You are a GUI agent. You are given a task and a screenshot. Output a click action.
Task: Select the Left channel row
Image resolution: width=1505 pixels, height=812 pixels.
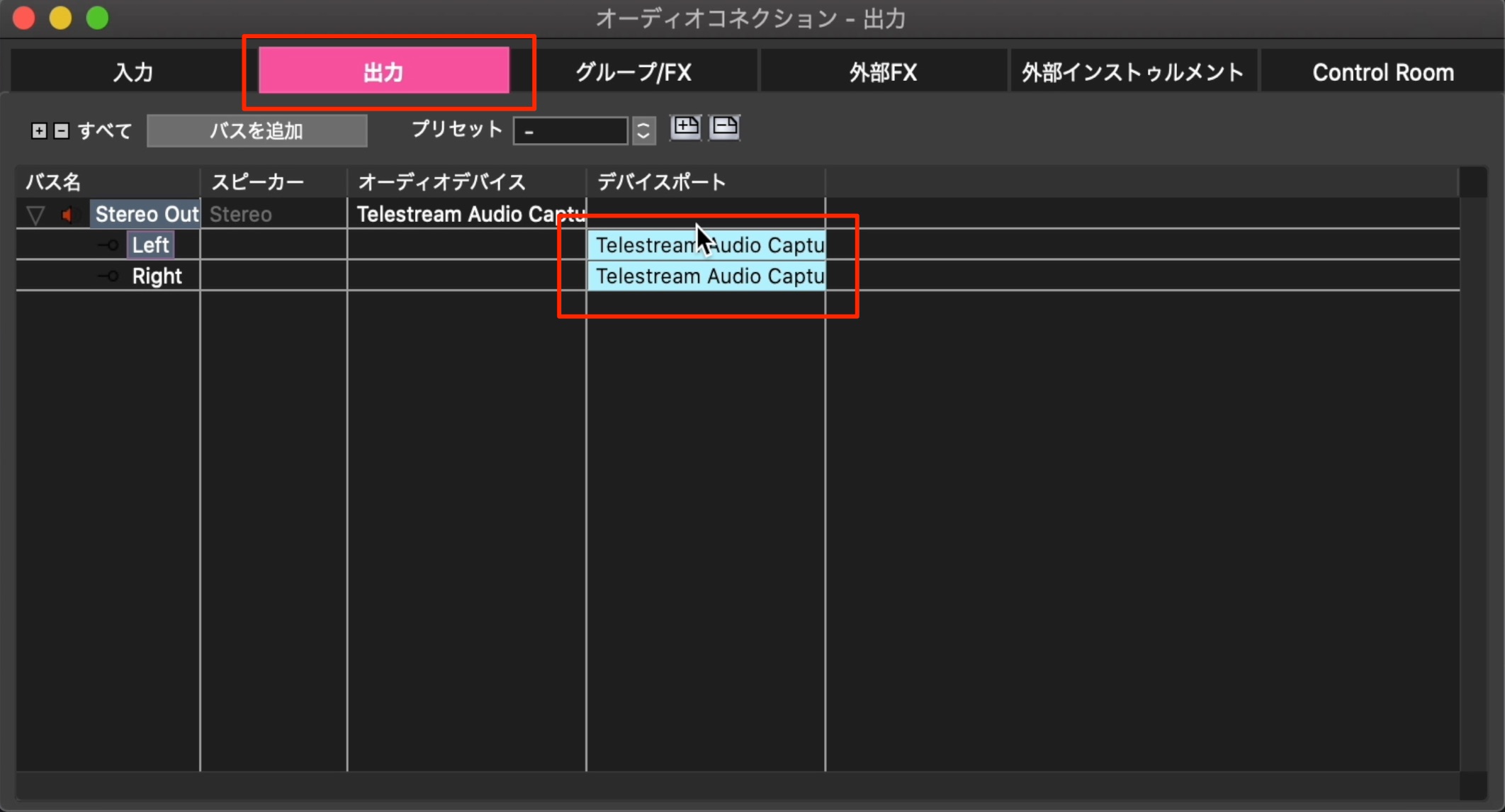click(x=150, y=245)
